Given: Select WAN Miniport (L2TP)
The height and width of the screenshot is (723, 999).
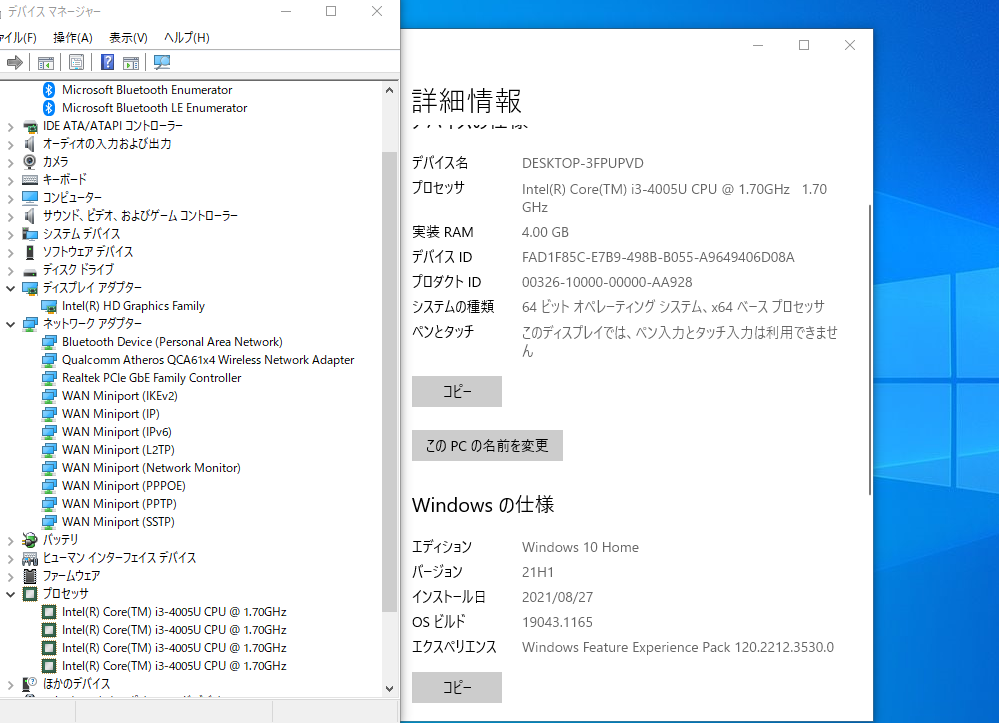Looking at the screenshot, I should click(x=118, y=450).
